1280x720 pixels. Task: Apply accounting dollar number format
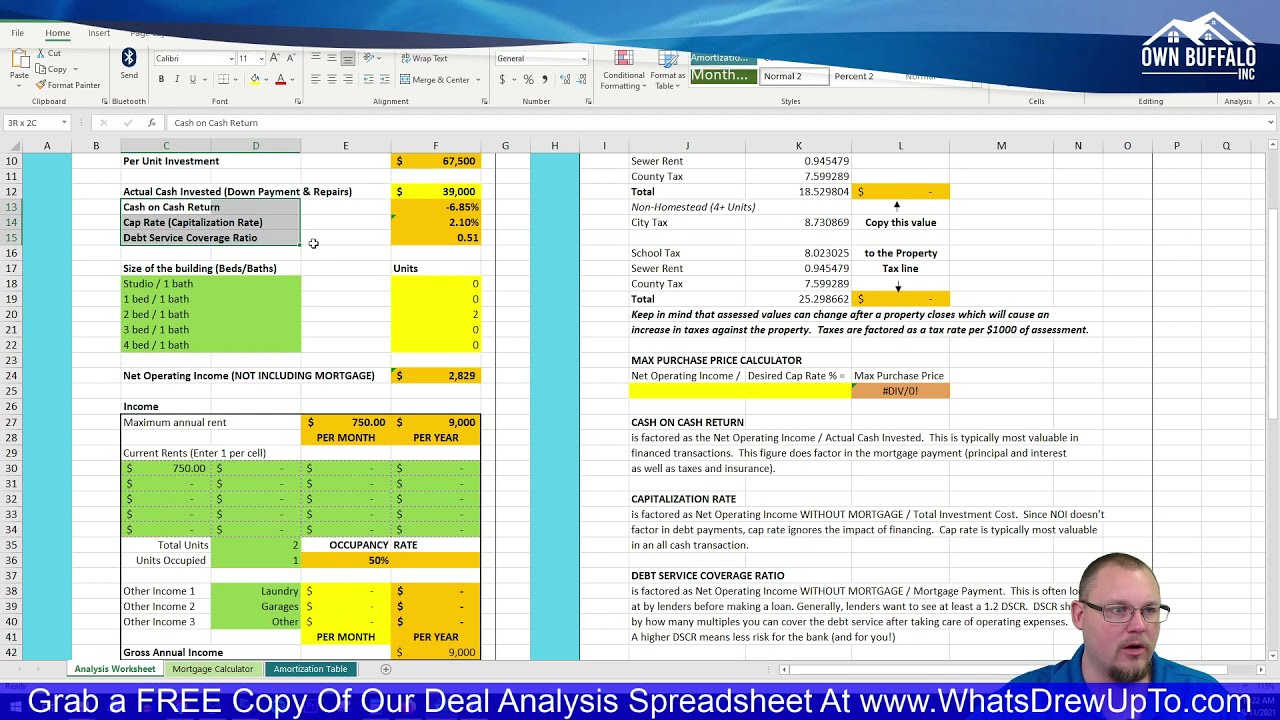tap(502, 79)
